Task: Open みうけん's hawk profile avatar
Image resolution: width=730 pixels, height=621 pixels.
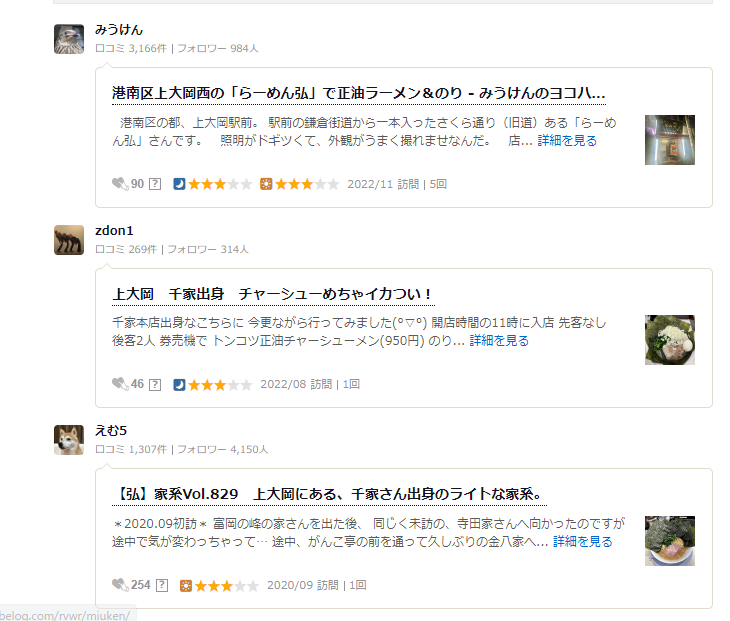Action: pyautogui.click(x=69, y=39)
